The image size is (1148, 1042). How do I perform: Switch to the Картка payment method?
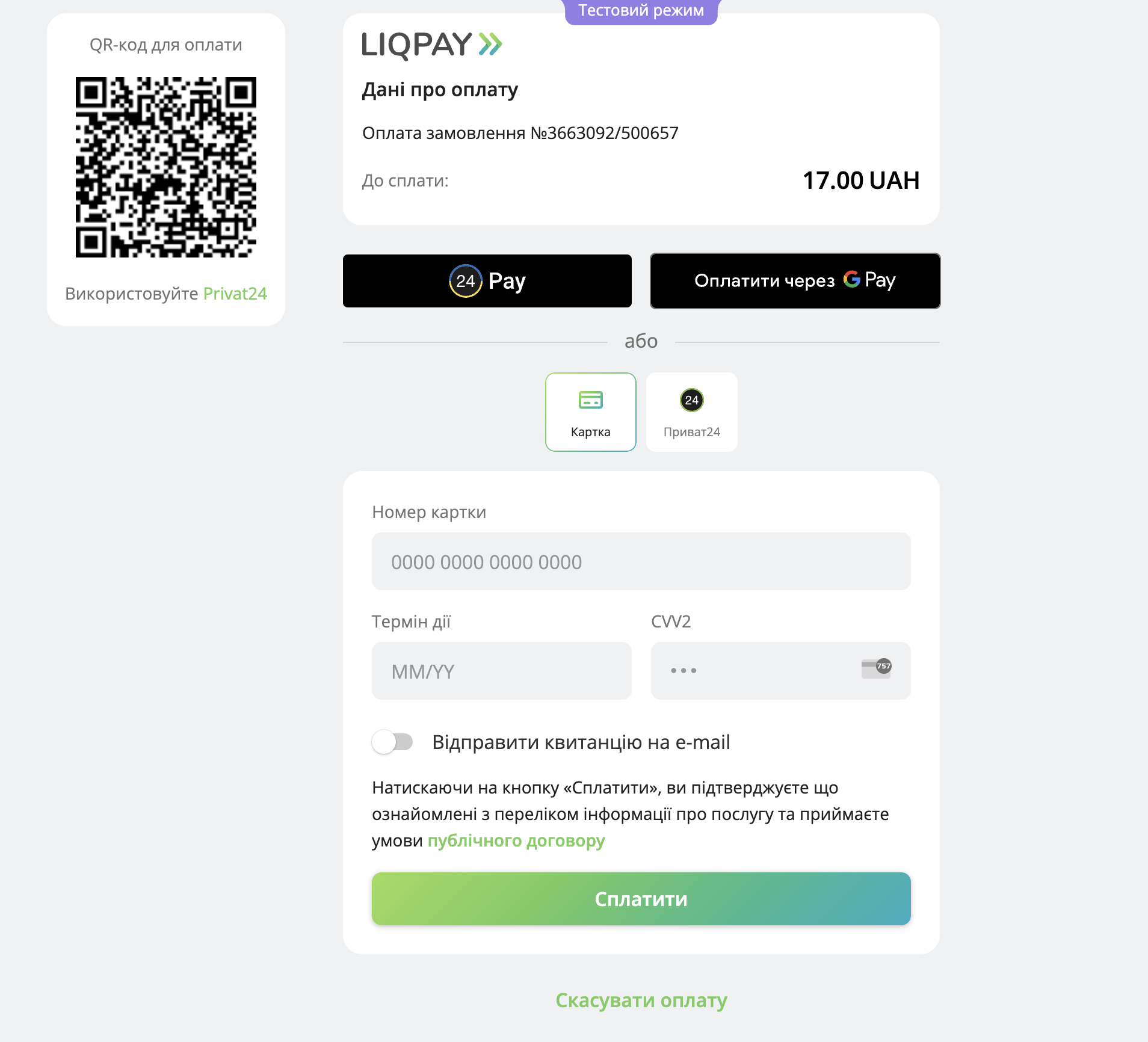[x=590, y=412]
